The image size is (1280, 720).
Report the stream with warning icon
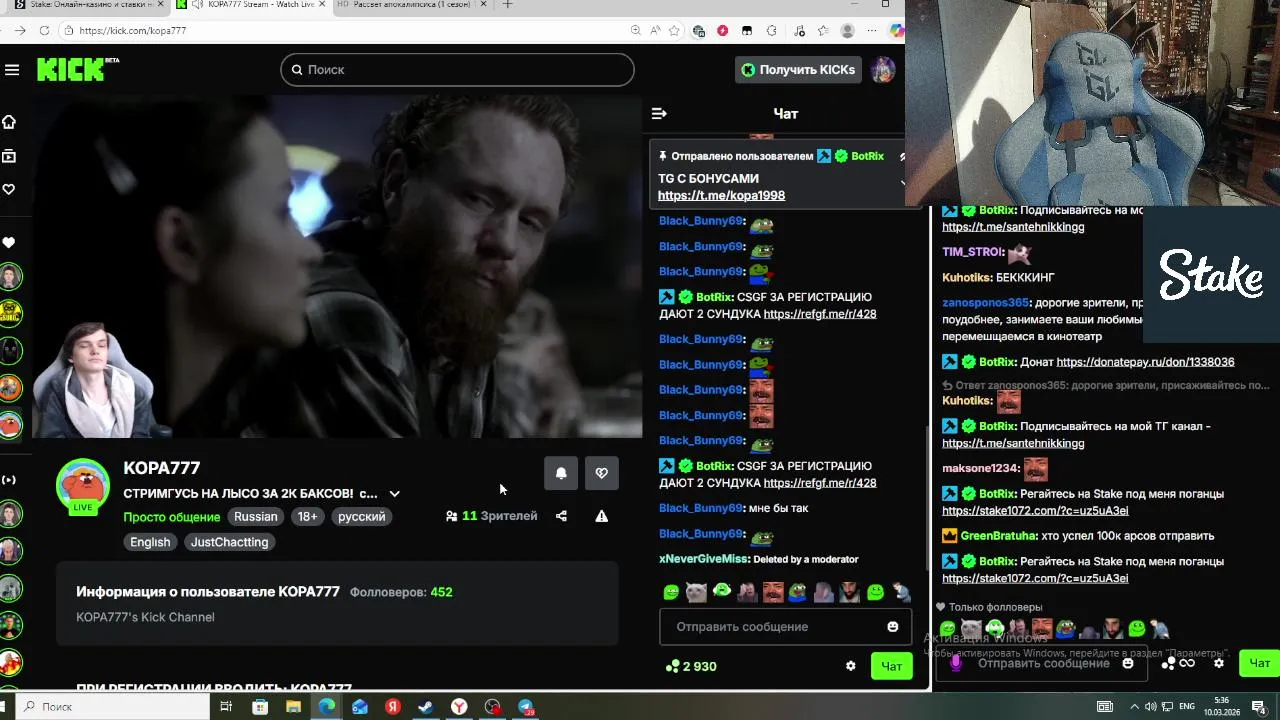601,516
